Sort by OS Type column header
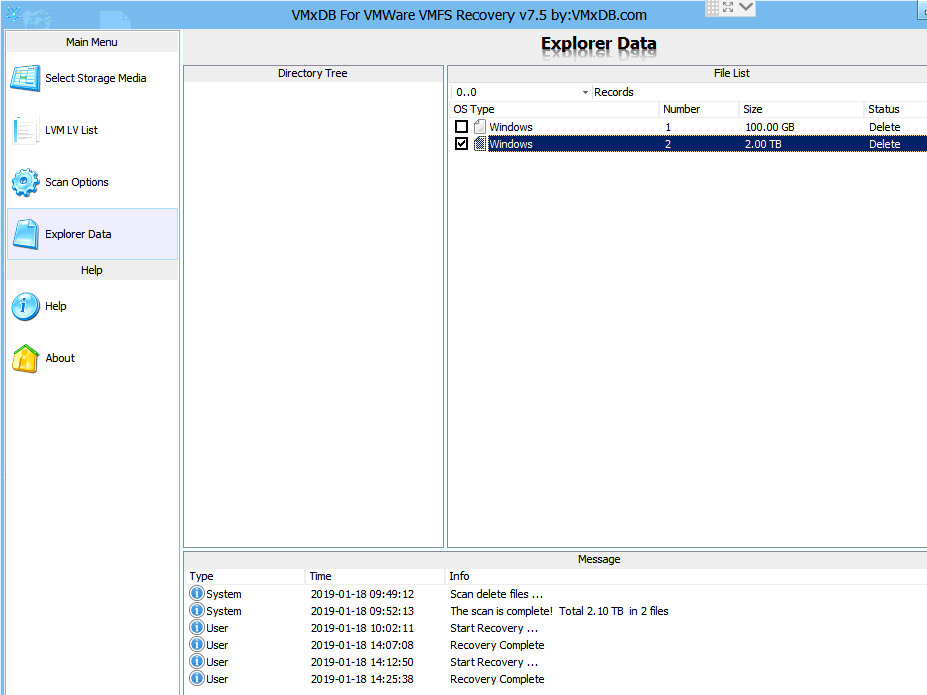The width and height of the screenshot is (927, 695). (553, 109)
